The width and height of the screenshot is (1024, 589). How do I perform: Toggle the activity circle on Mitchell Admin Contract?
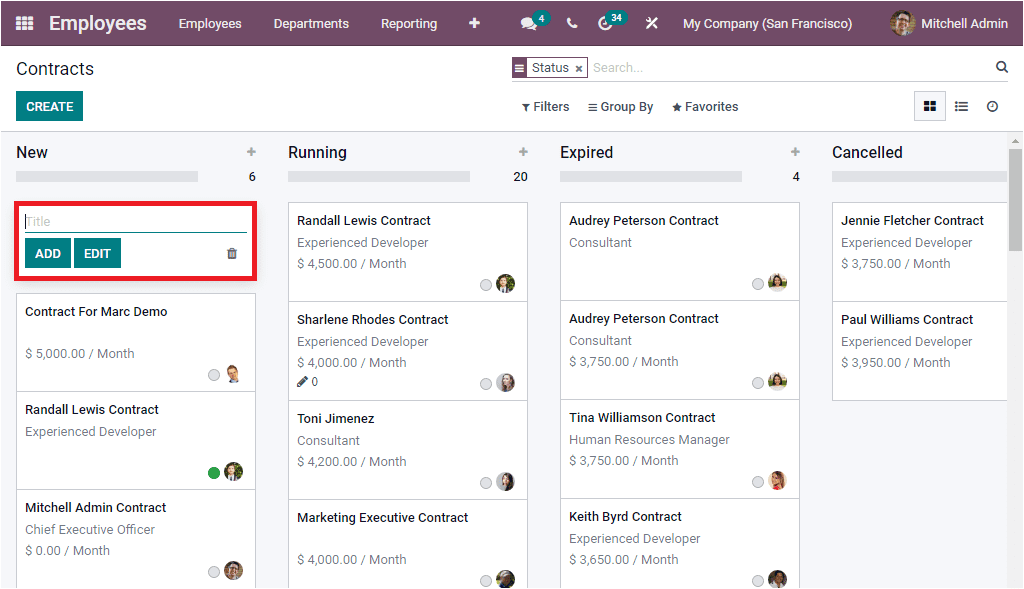[x=213, y=571]
